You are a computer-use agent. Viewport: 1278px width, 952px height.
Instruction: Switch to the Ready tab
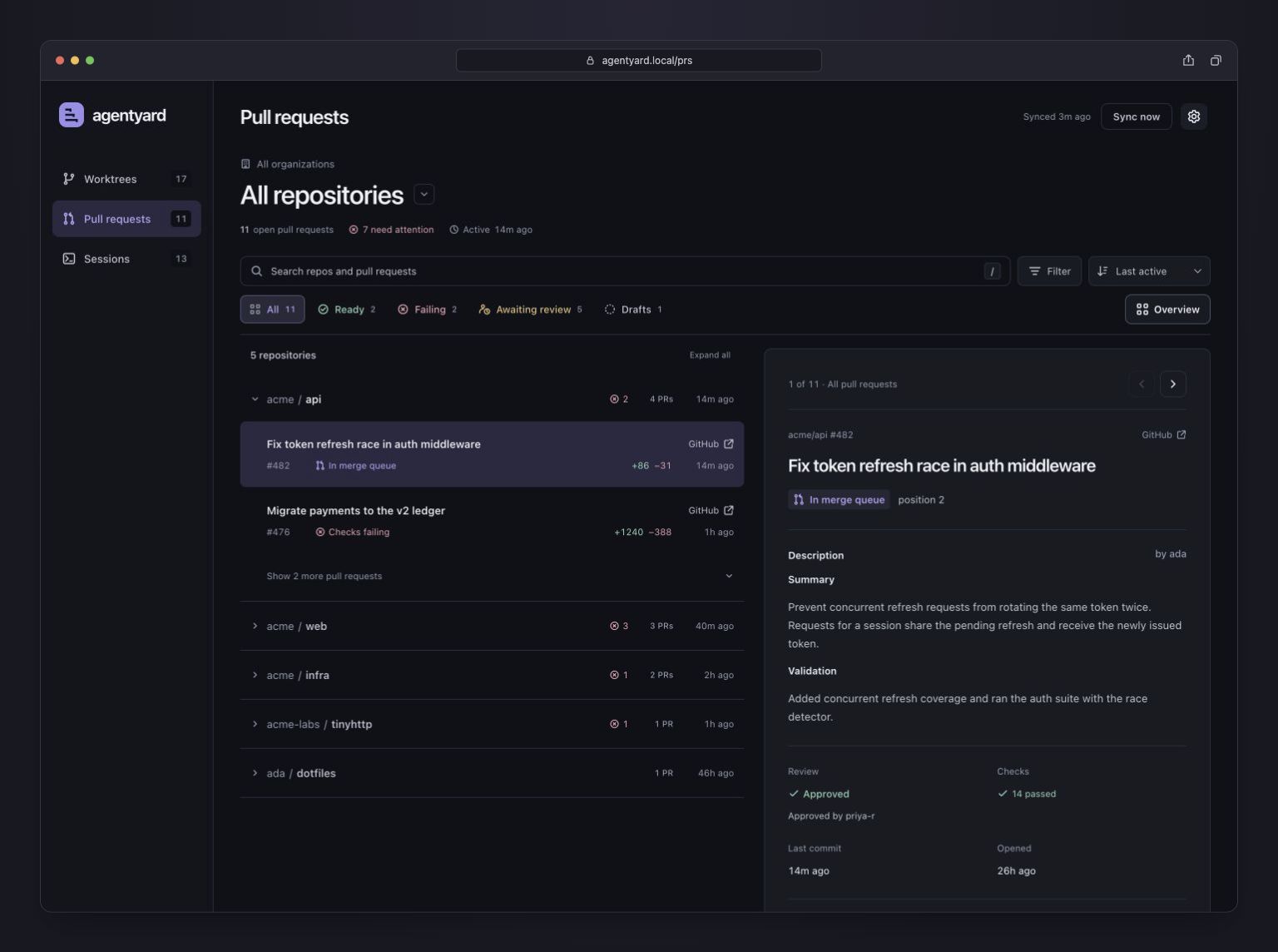point(347,310)
